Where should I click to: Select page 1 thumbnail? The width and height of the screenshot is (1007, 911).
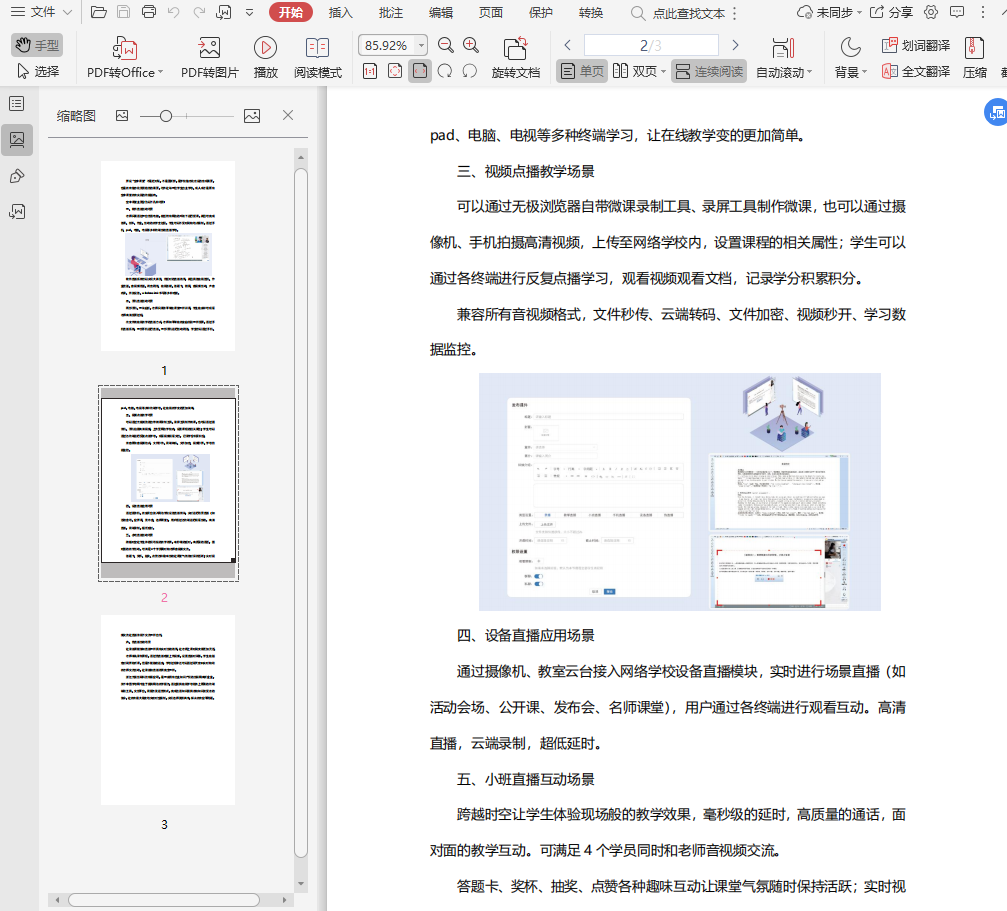pyautogui.click(x=168, y=256)
